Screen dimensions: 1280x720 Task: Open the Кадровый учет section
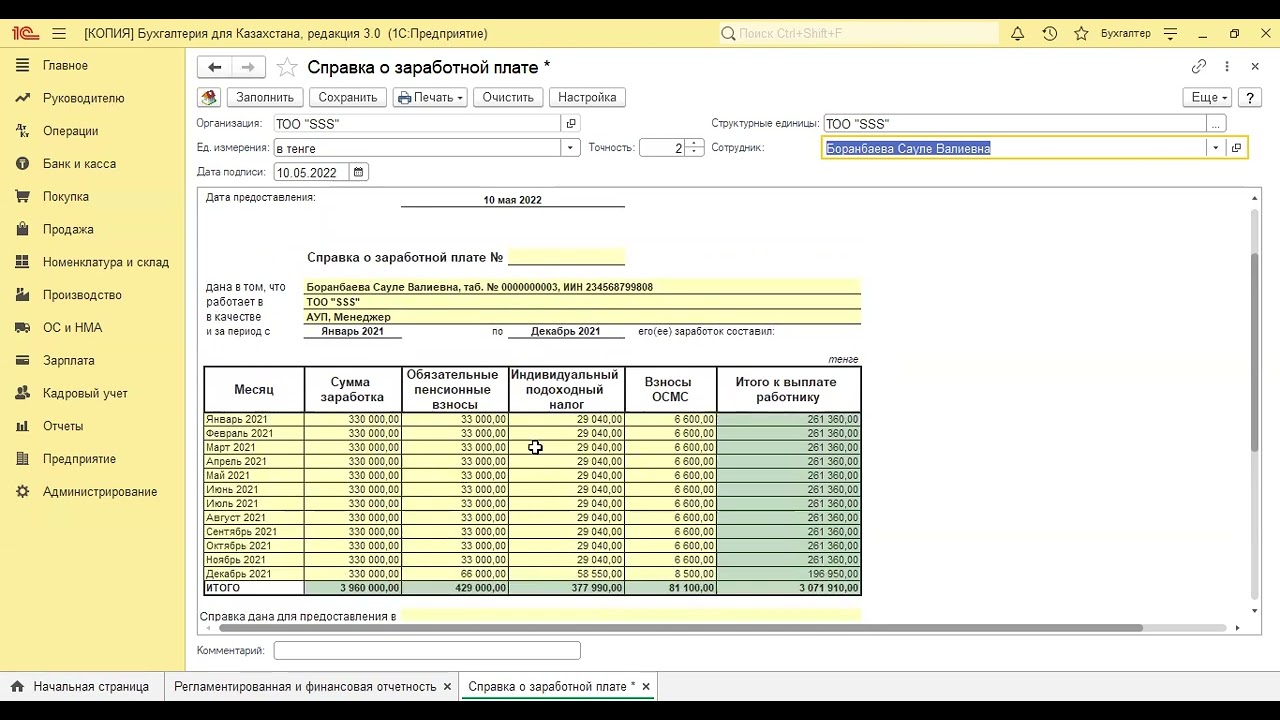pyautogui.click(x=85, y=393)
